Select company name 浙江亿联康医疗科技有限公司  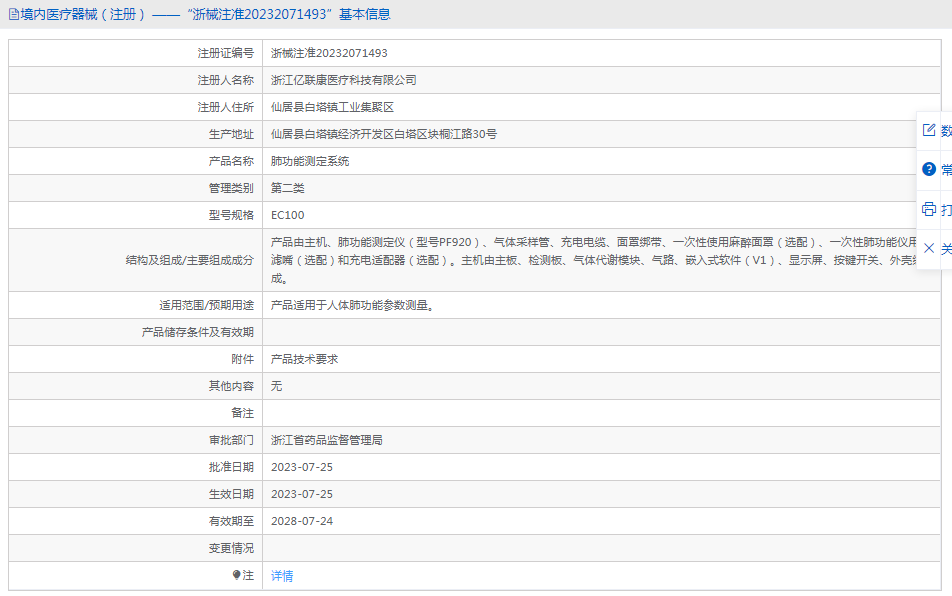[x=344, y=80]
